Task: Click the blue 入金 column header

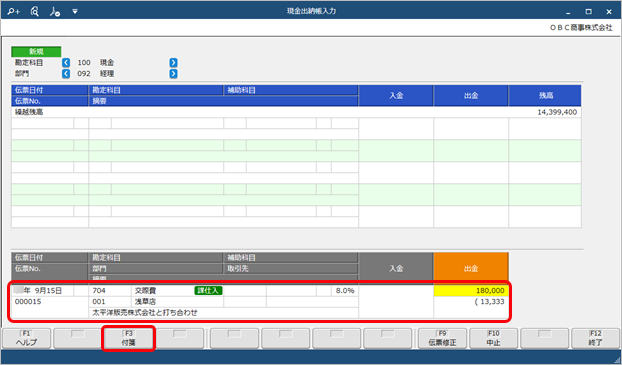Action: pyautogui.click(x=396, y=96)
